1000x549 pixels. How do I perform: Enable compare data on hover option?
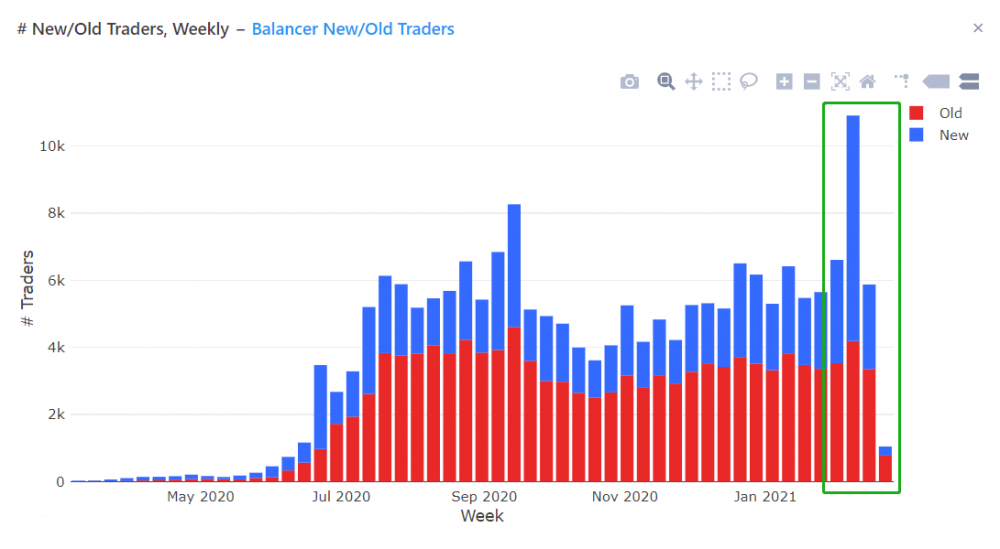(x=969, y=82)
